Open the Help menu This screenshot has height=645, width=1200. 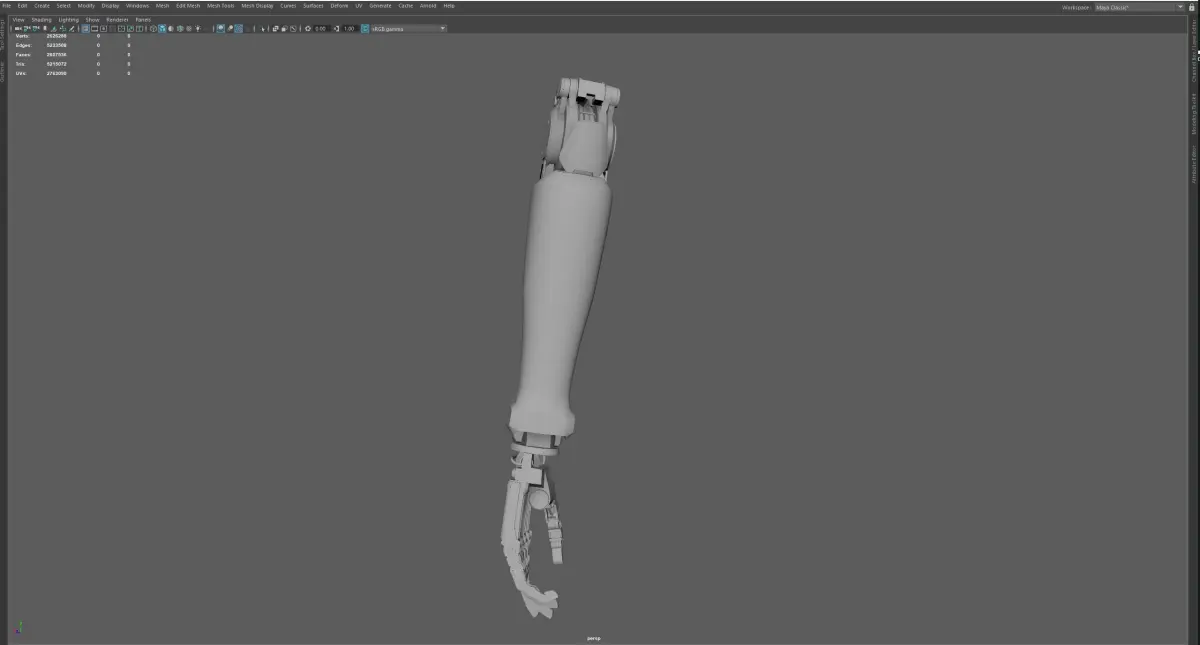[x=449, y=6]
